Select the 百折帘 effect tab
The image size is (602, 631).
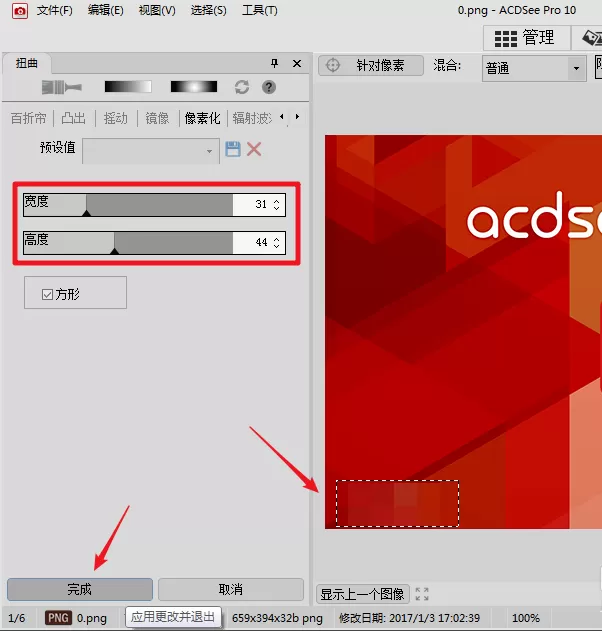(28, 118)
